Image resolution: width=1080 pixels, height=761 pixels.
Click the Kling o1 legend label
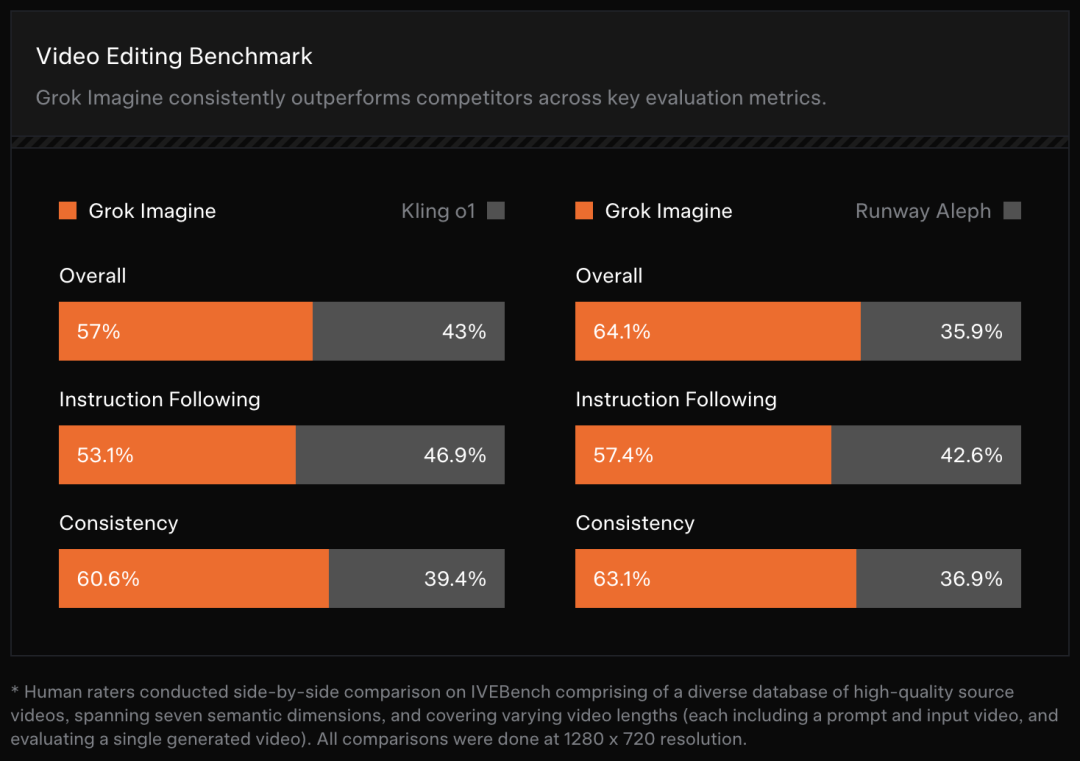tap(438, 211)
